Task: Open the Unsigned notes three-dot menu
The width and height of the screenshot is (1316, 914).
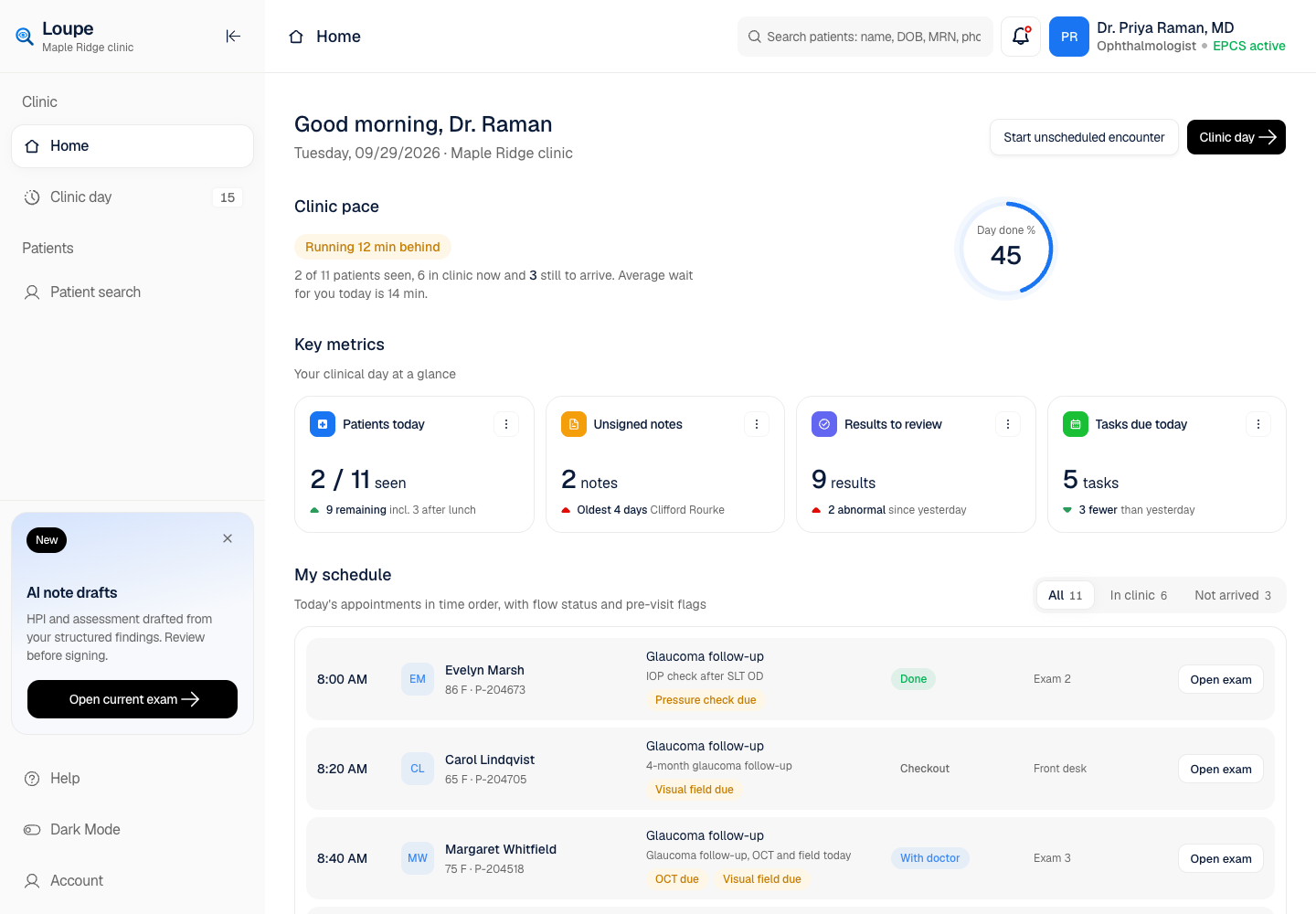Action: pos(757,424)
